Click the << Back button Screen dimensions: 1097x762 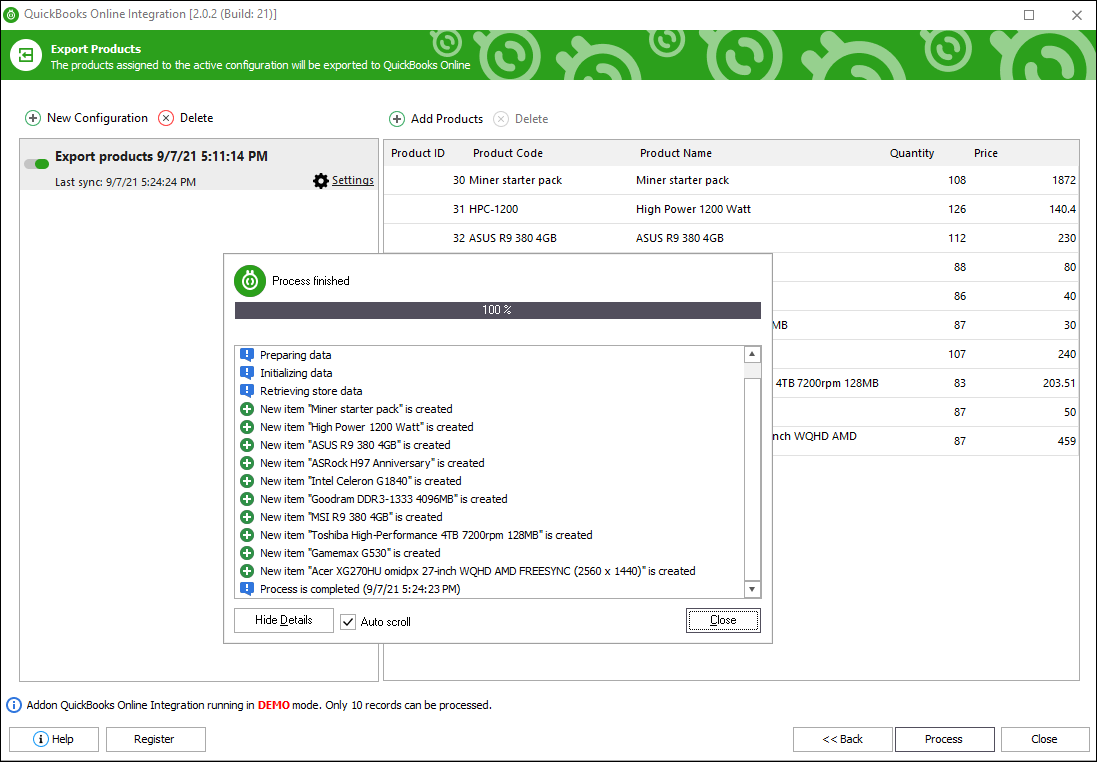[842, 739]
